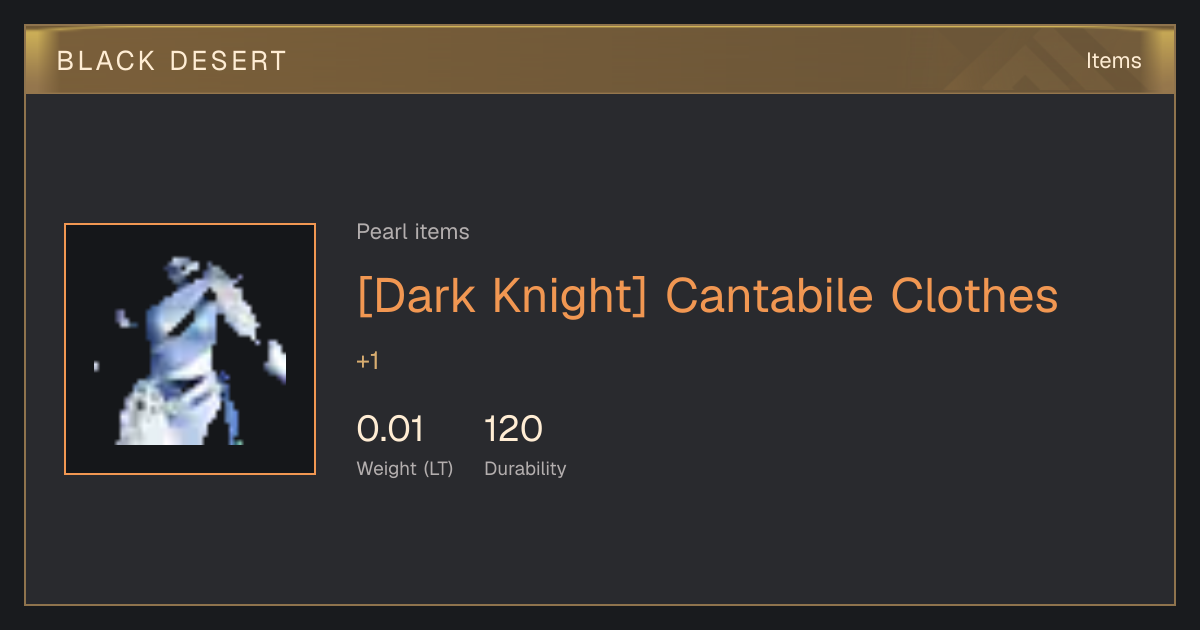This screenshot has width=1200, height=630.
Task: Click the (LT) unit beside Weight
Action: [x=437, y=469]
